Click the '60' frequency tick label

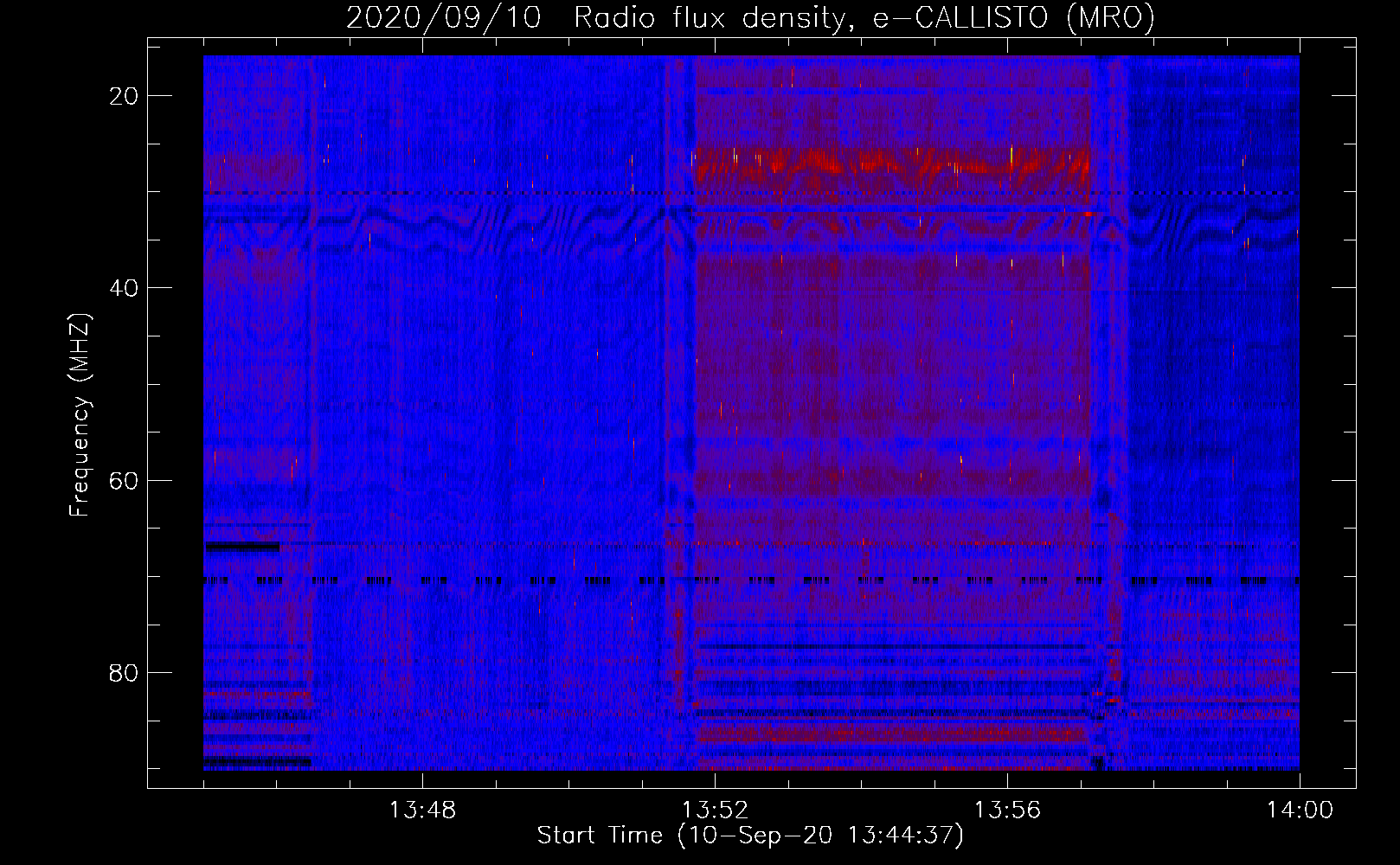coord(125,480)
